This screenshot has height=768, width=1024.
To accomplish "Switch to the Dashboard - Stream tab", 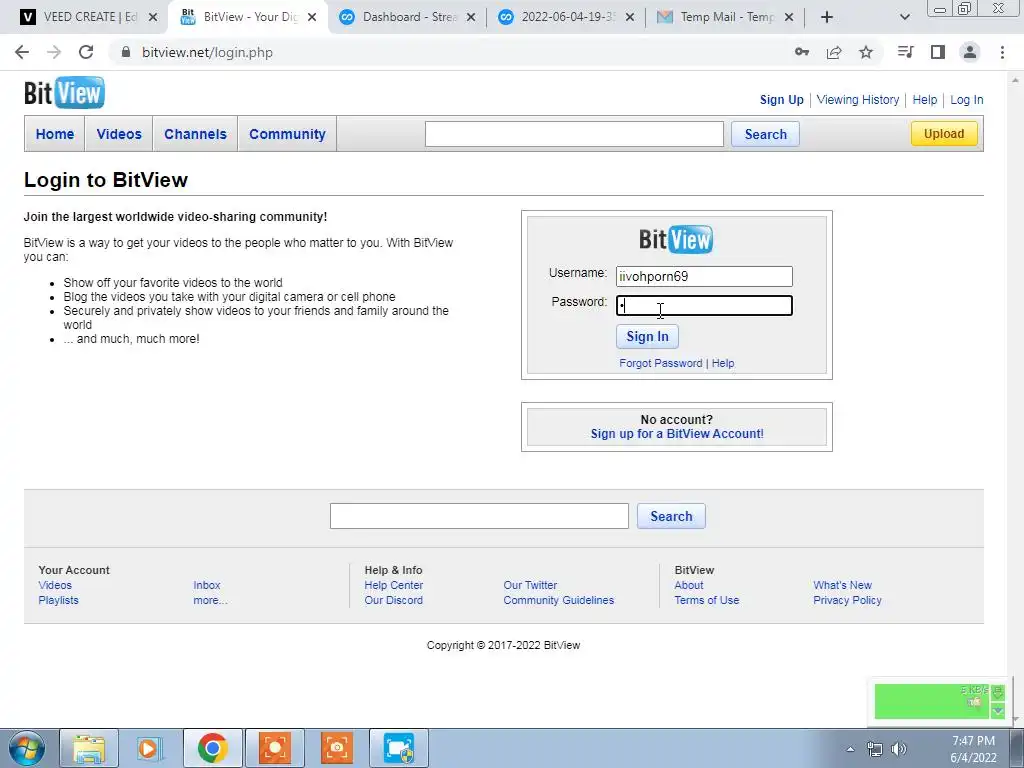I will click(408, 17).
